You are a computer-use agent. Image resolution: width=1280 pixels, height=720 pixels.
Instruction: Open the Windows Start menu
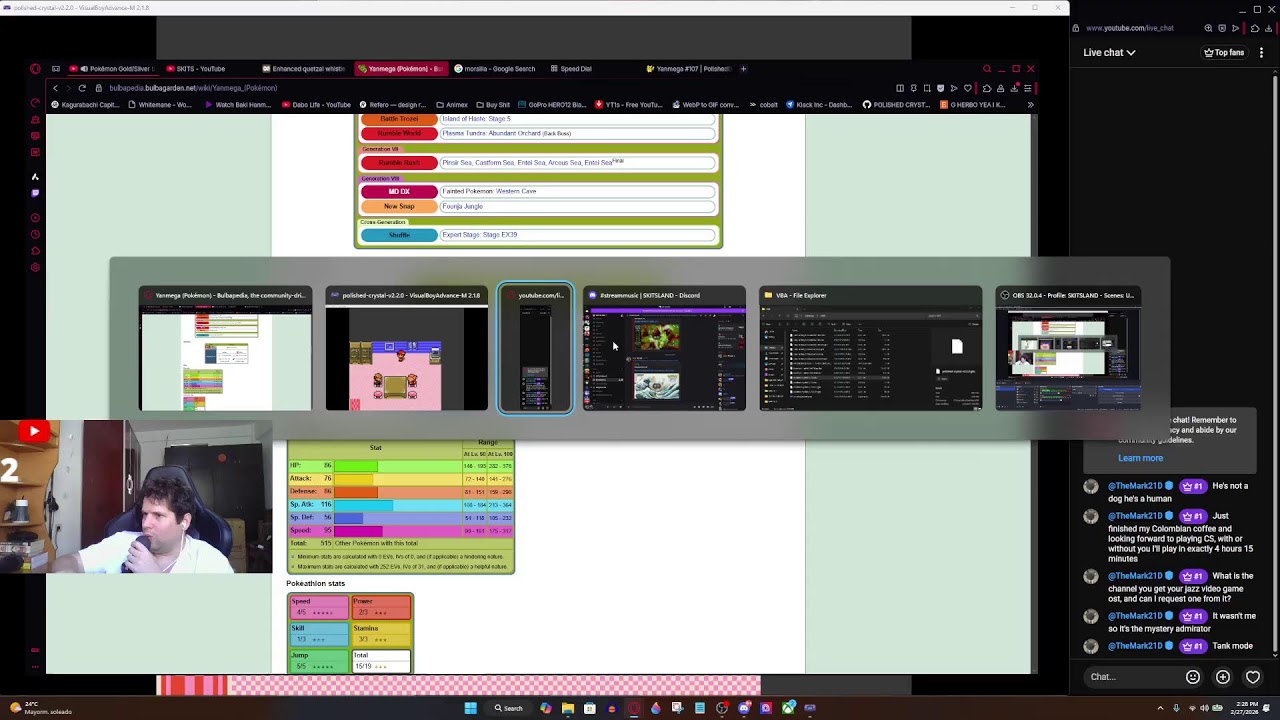470,708
